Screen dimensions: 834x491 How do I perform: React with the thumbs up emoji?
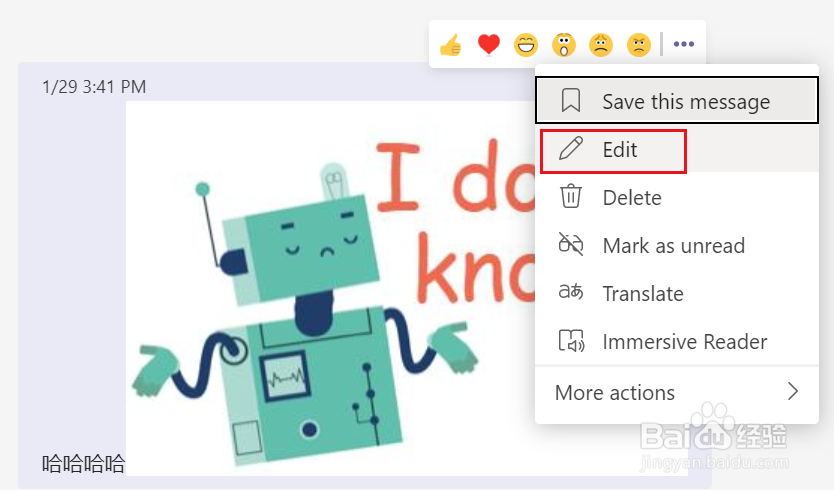(x=451, y=44)
